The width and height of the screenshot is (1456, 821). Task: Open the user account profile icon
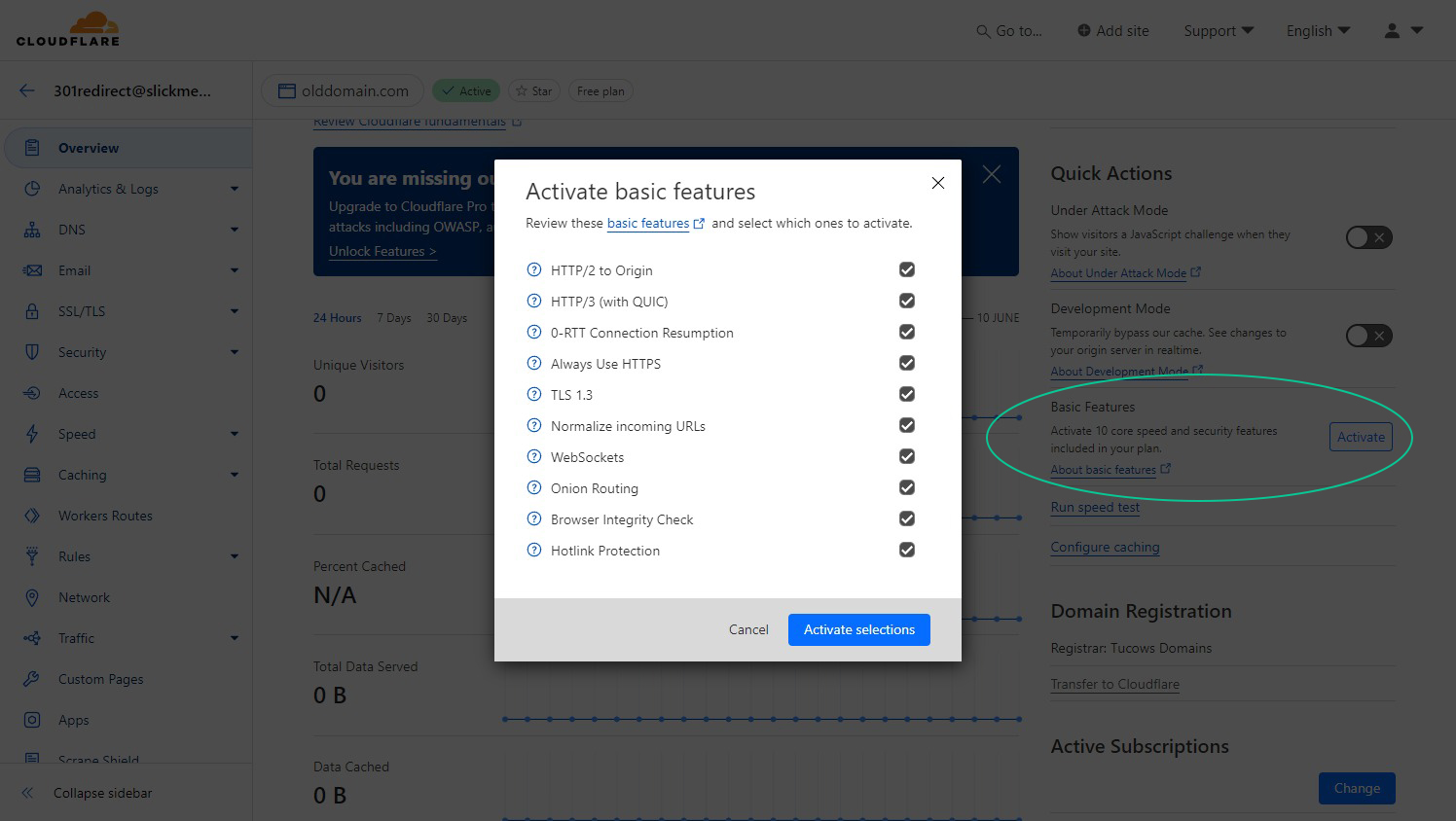point(1392,31)
